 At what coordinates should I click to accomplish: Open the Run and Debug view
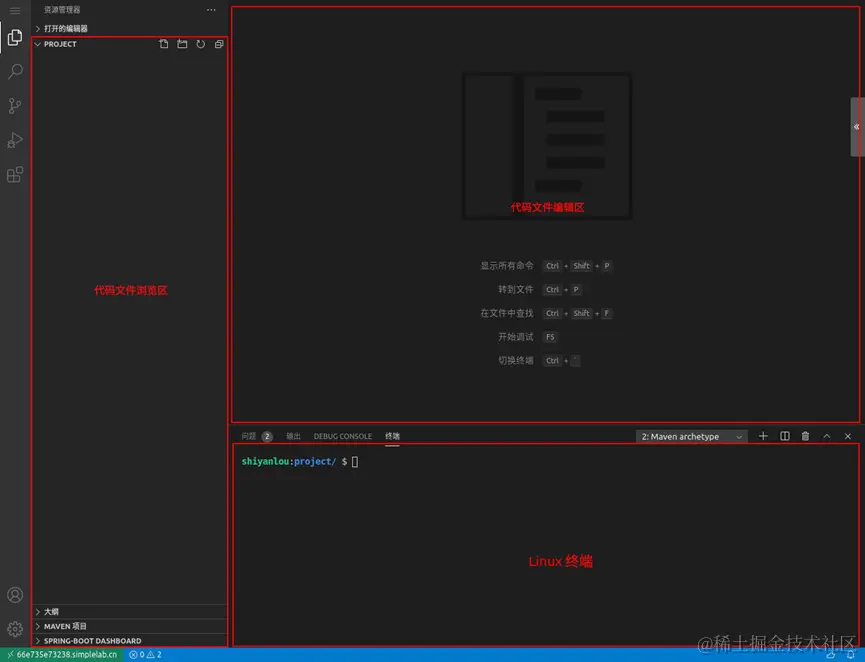(15, 140)
